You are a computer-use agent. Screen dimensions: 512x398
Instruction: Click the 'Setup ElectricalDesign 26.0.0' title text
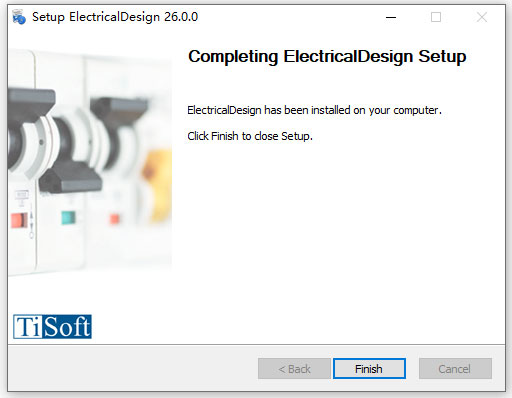pyautogui.click(x=115, y=17)
